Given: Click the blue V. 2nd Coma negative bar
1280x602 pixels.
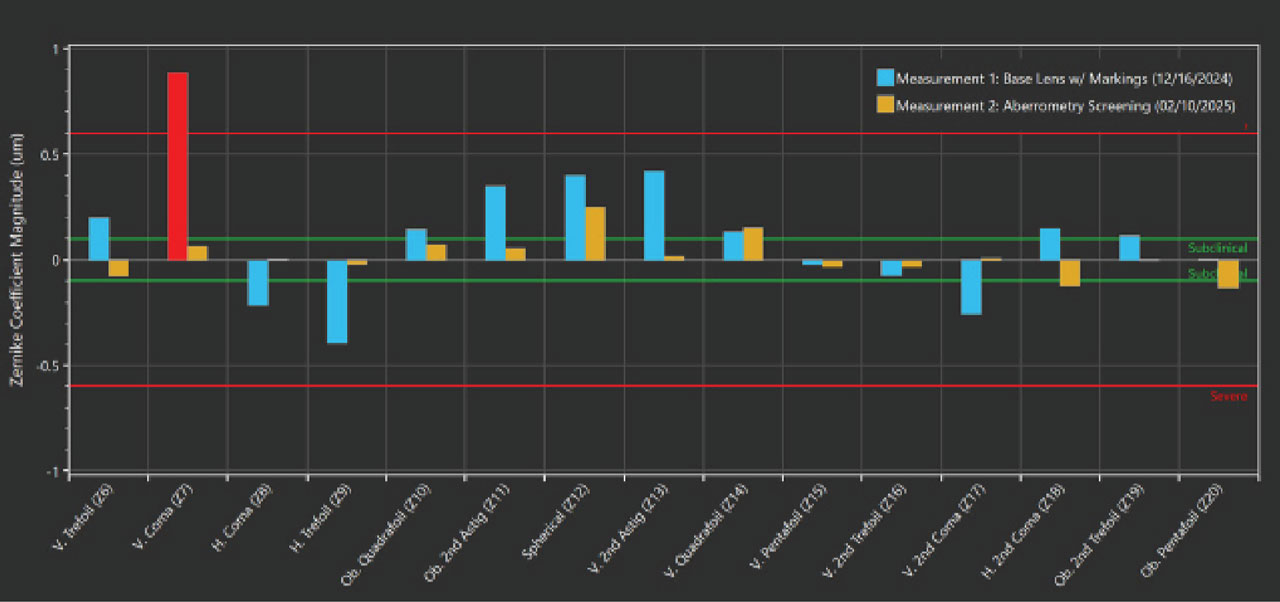Looking at the screenshot, I should tap(970, 287).
